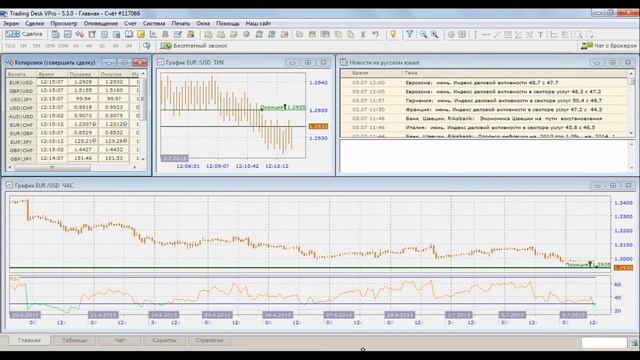The width and height of the screenshot is (640, 360).
Task: Open the Помощь menu
Action: [x=227, y=23]
